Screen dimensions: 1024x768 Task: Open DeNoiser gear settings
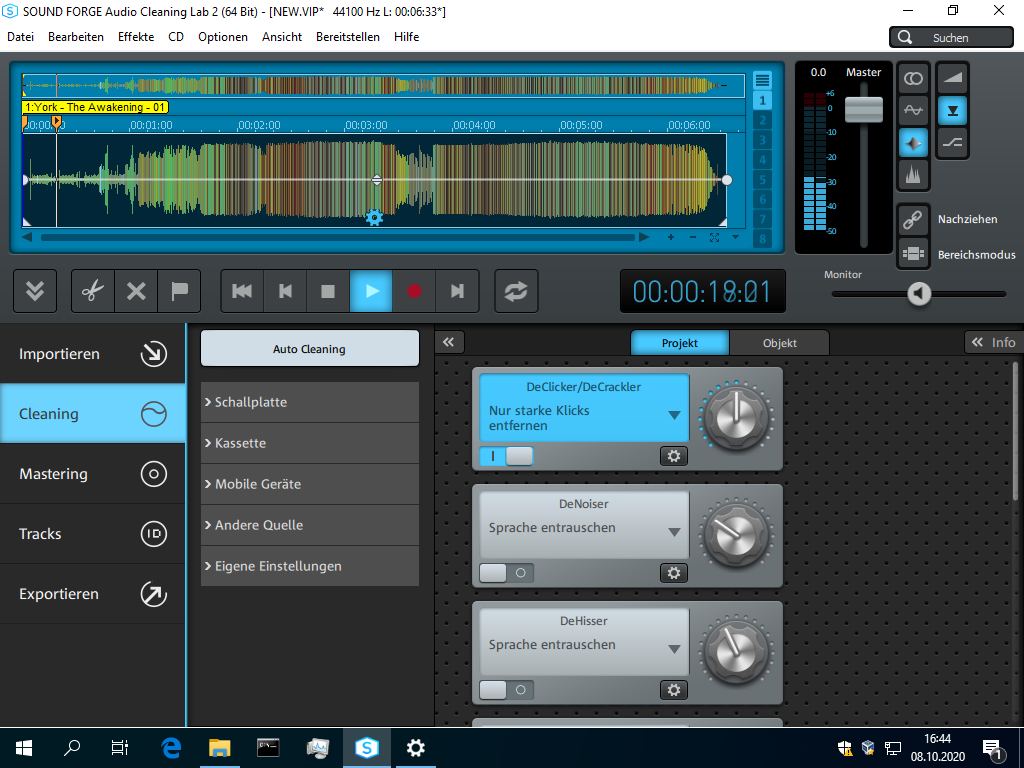pos(673,573)
